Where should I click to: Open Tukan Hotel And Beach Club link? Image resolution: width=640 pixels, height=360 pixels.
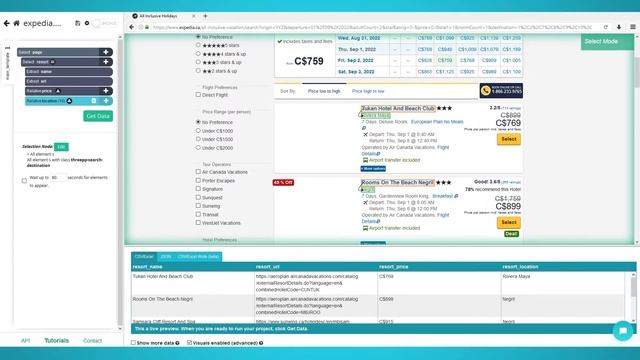[398, 108]
